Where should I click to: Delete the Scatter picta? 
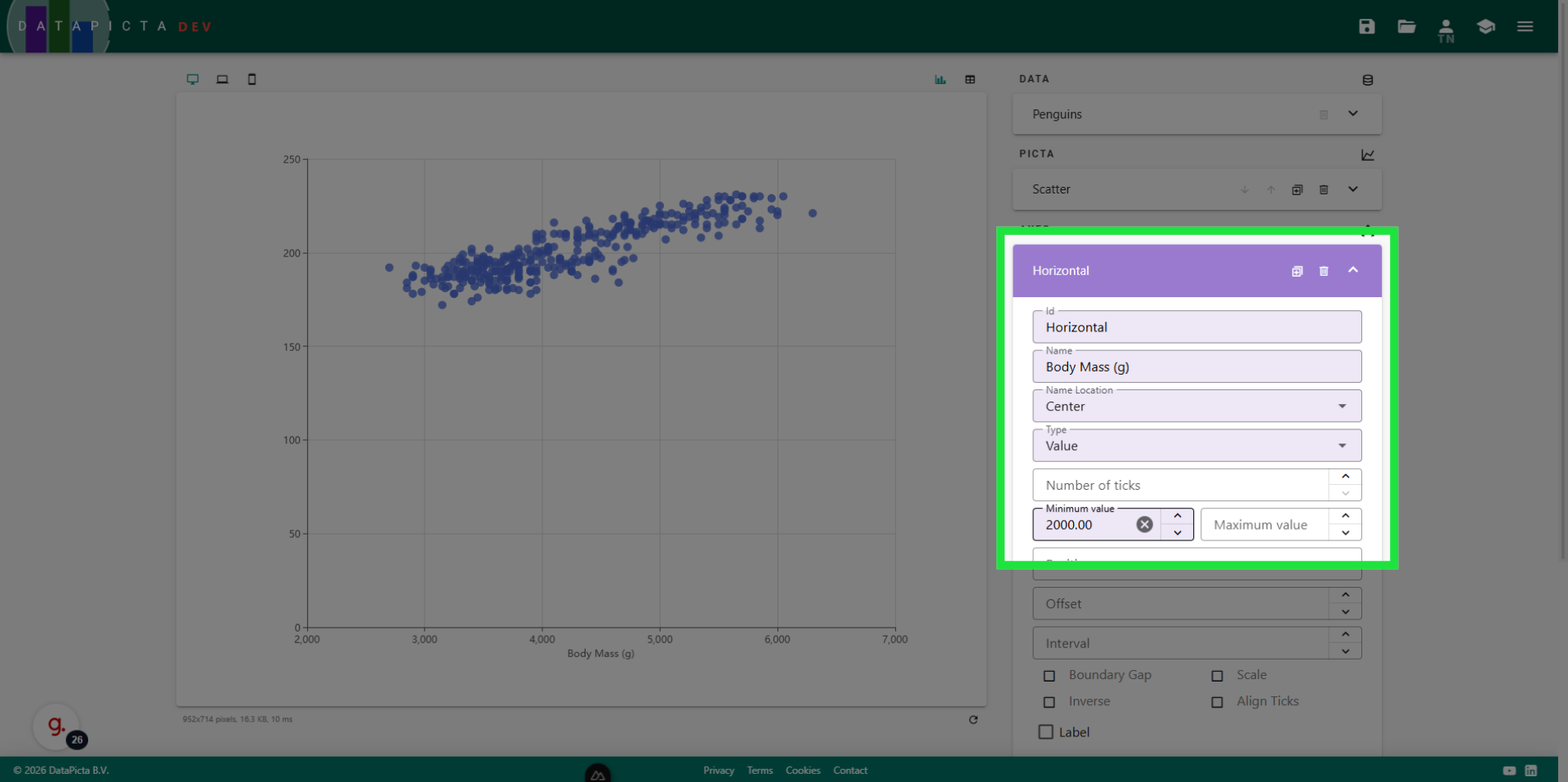click(1324, 189)
